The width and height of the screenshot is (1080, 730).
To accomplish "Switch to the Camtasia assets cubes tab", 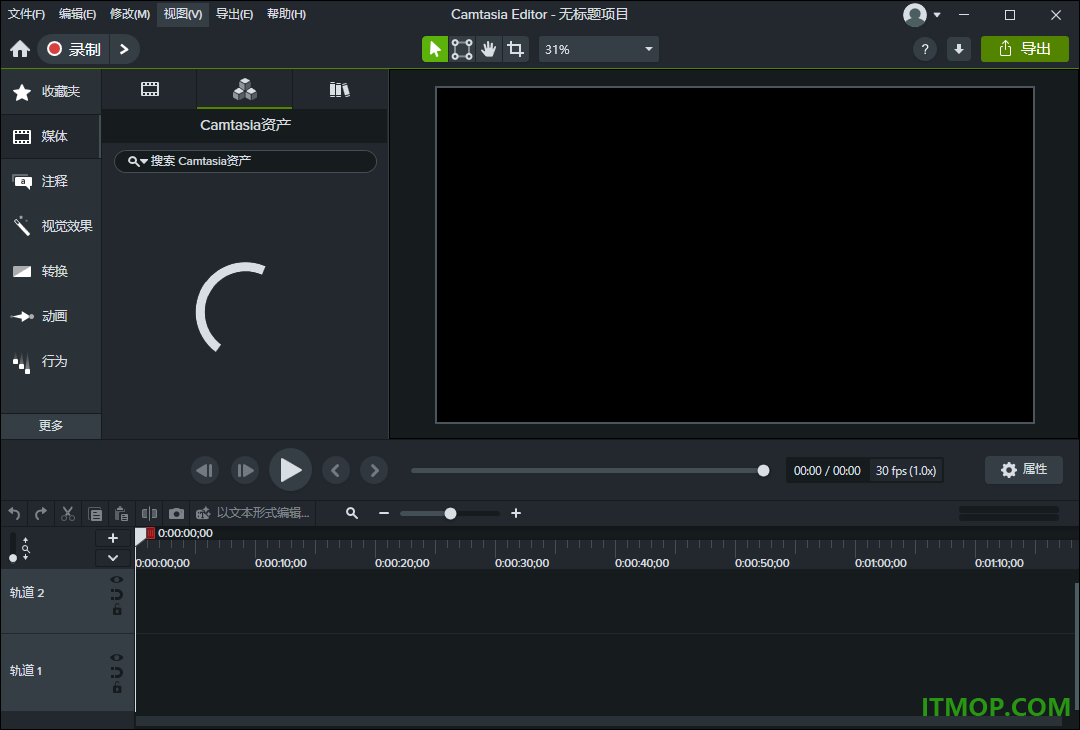I will coord(245,89).
